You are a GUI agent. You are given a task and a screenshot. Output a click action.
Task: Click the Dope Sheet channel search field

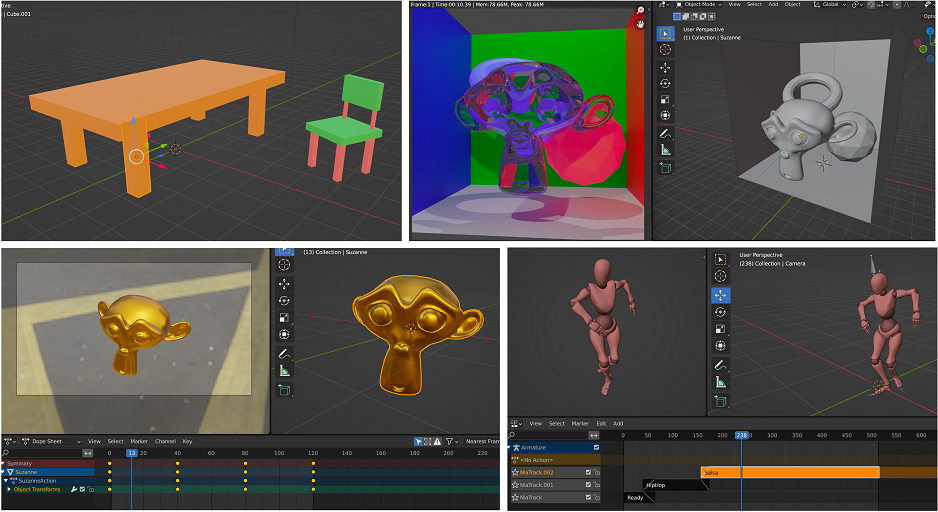(42, 453)
